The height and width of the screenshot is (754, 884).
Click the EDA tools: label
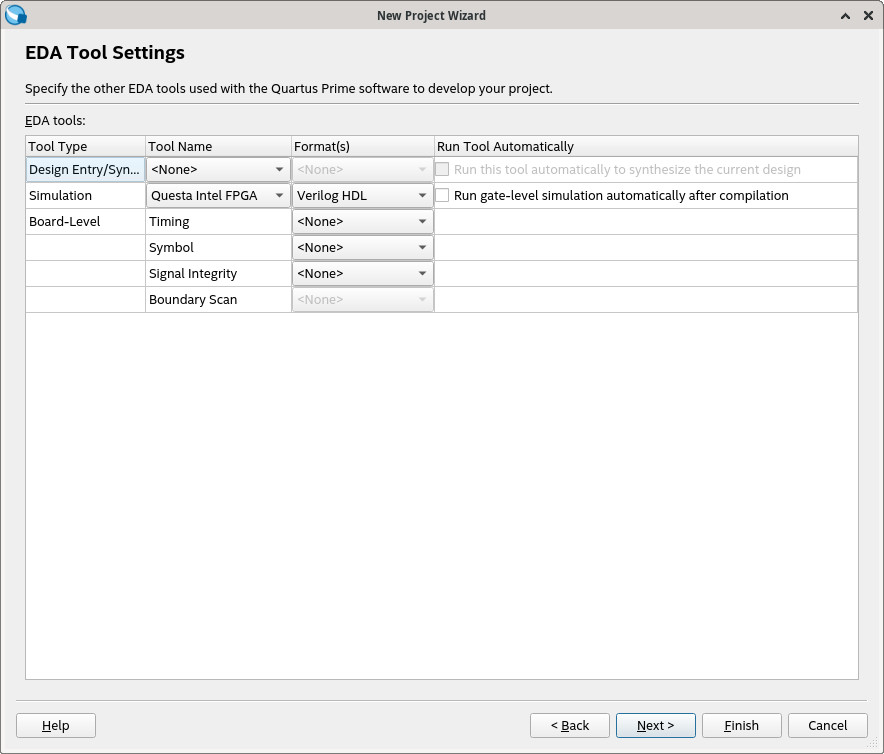coord(55,121)
